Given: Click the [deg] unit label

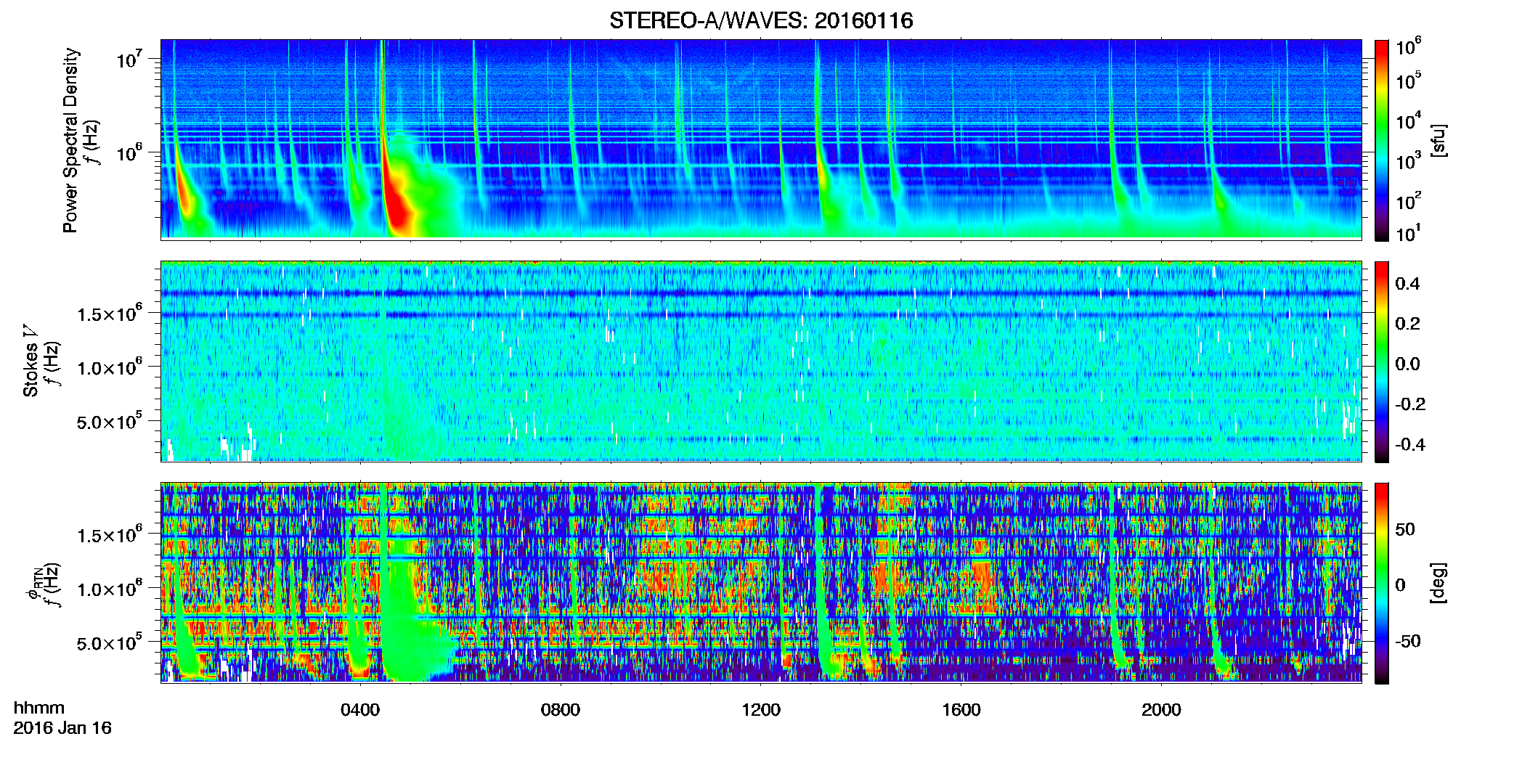Looking at the screenshot, I should 1439,583.
